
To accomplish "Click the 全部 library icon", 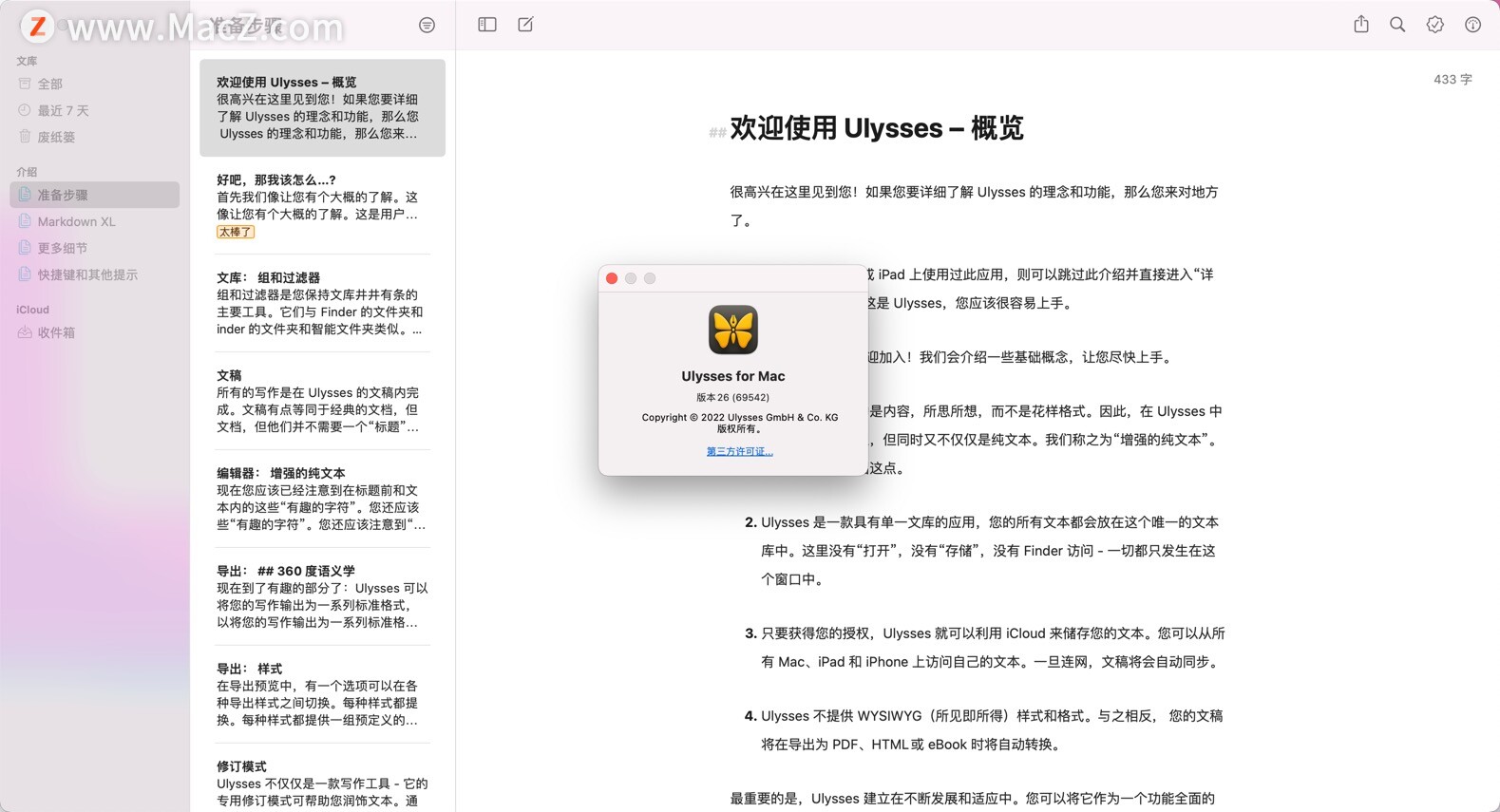I will (25, 84).
